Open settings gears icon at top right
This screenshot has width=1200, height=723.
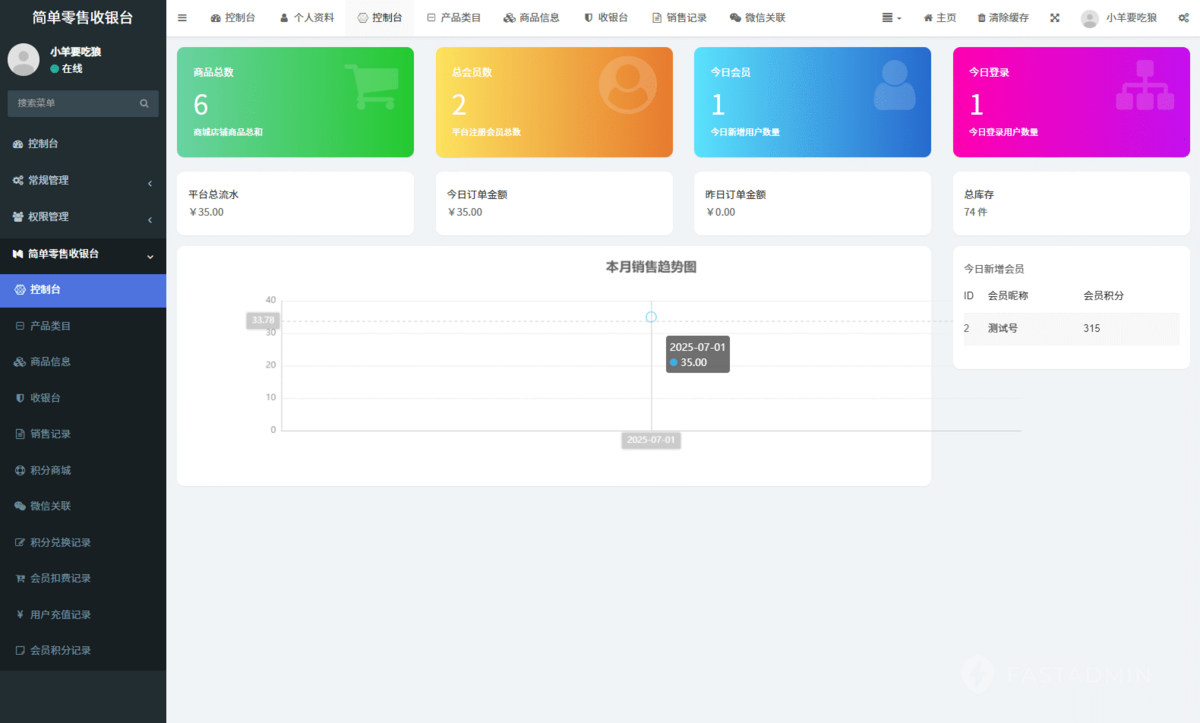[1183, 18]
